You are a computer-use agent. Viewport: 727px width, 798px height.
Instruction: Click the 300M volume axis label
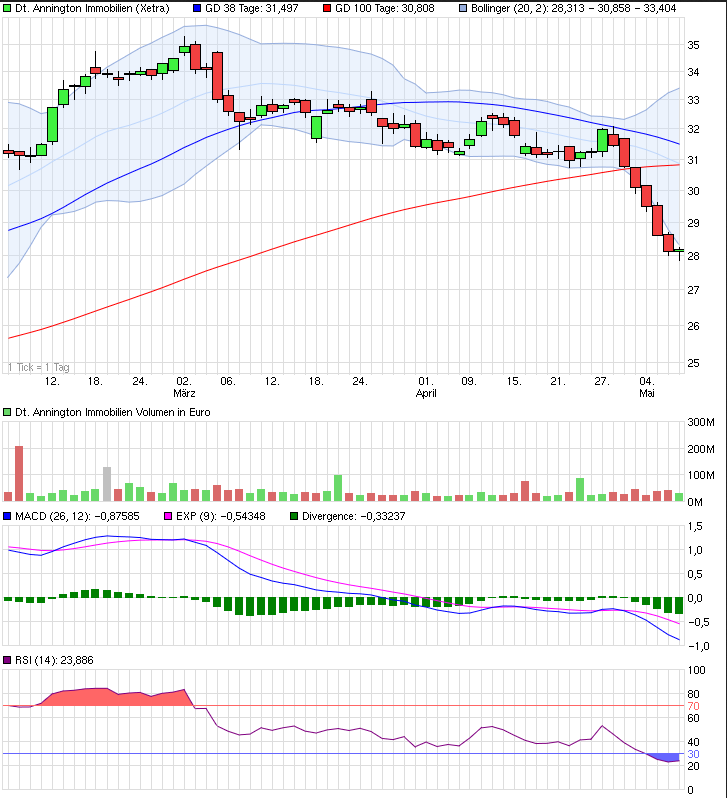[x=701, y=422]
